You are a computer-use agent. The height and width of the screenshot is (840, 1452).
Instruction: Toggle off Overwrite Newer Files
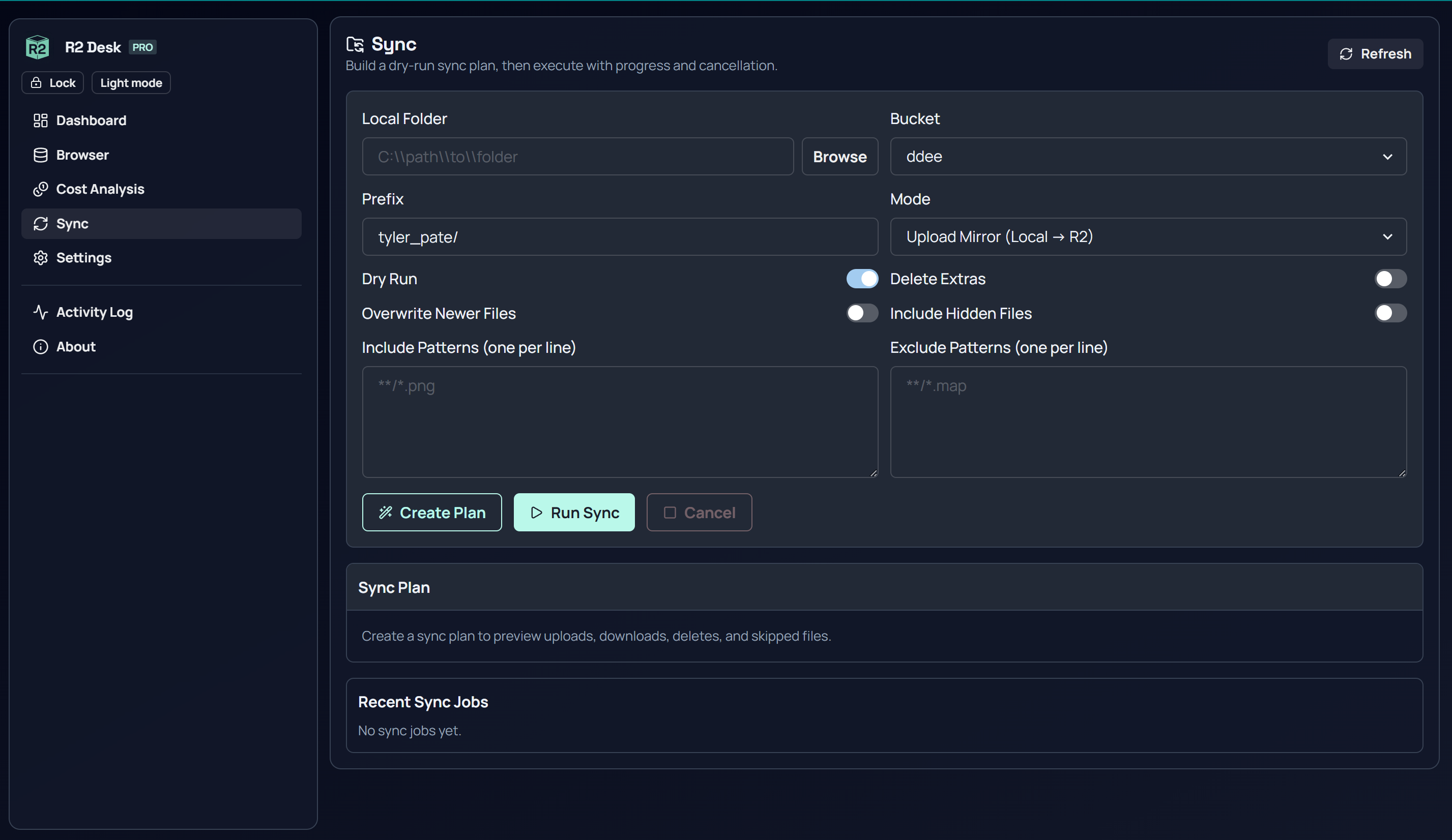click(861, 313)
